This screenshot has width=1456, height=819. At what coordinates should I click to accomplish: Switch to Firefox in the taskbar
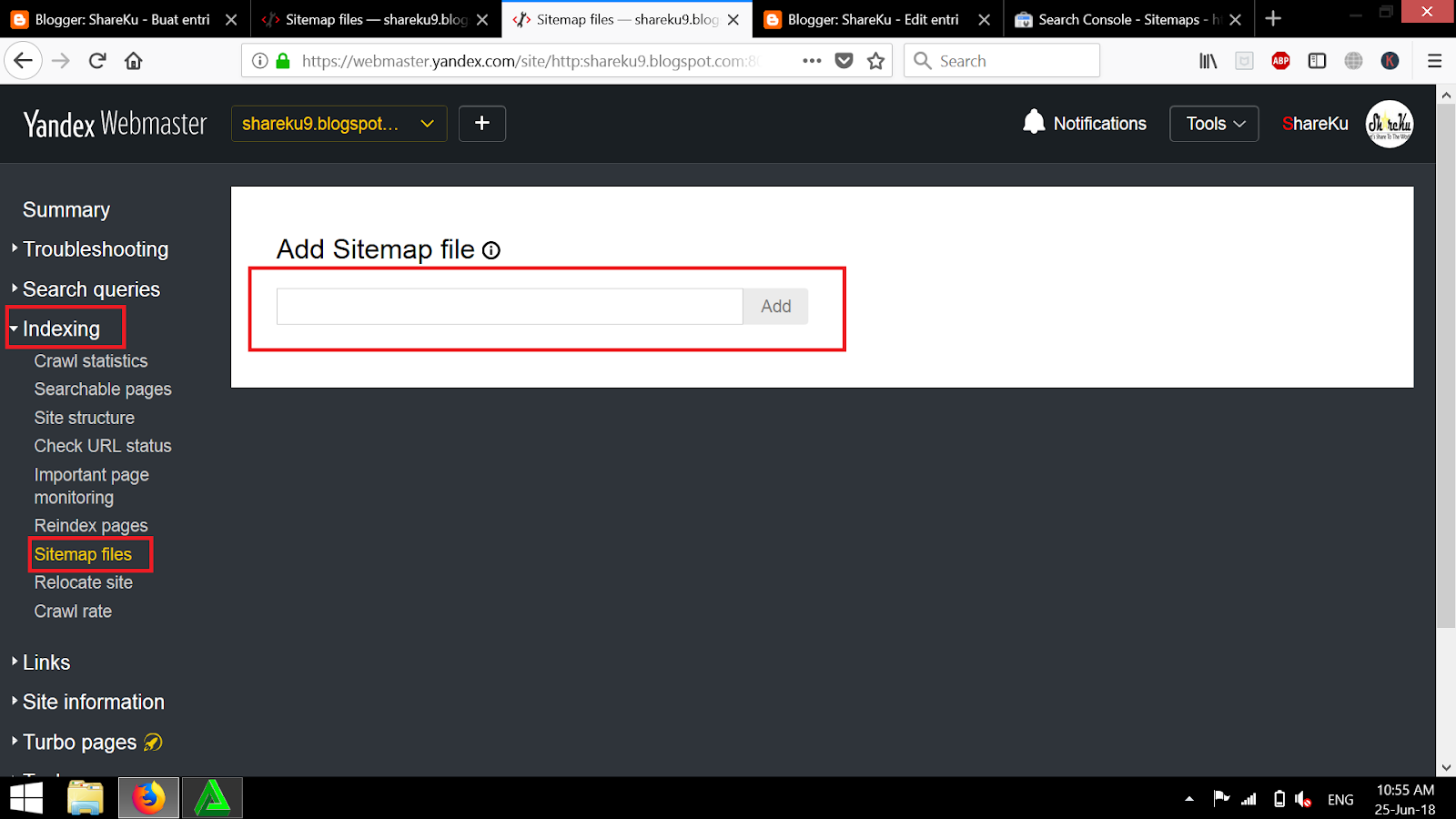[x=149, y=799]
